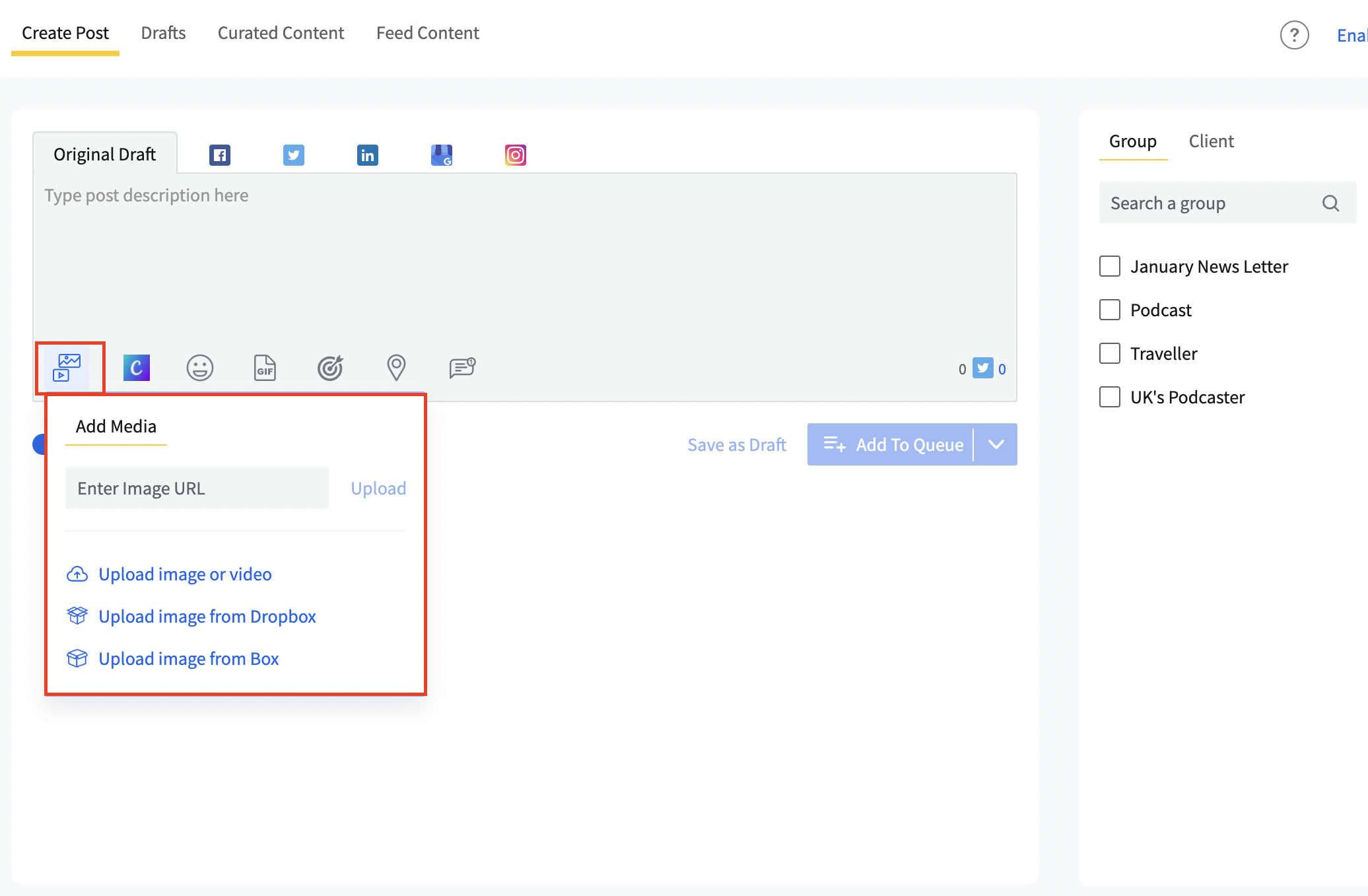Viewport: 1368px width, 896px height.
Task: Open the Canva design icon
Action: (137, 368)
